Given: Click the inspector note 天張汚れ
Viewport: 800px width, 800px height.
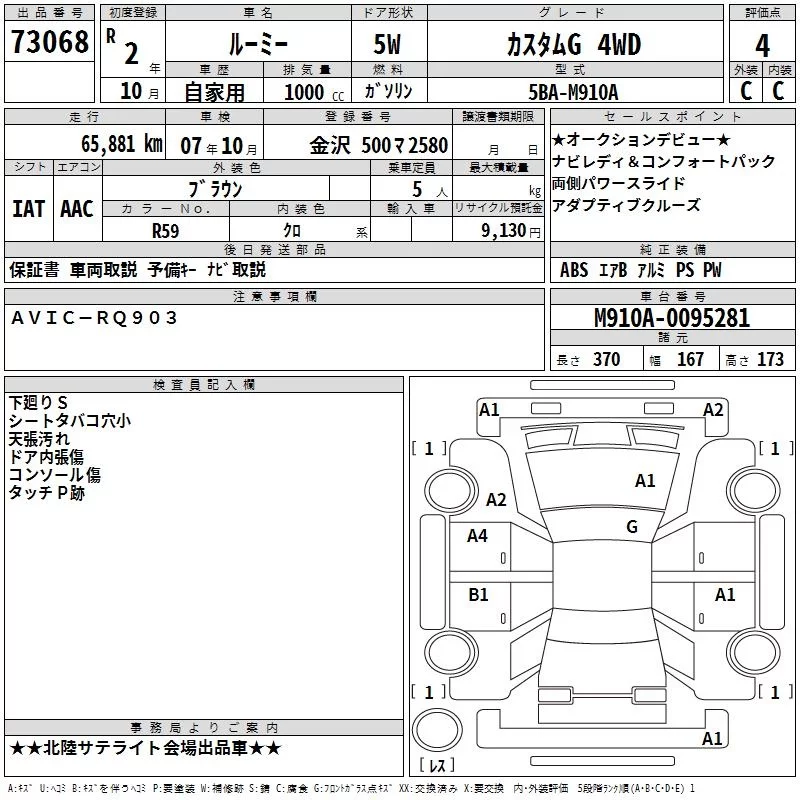Looking at the screenshot, I should pyautogui.click(x=39, y=439).
